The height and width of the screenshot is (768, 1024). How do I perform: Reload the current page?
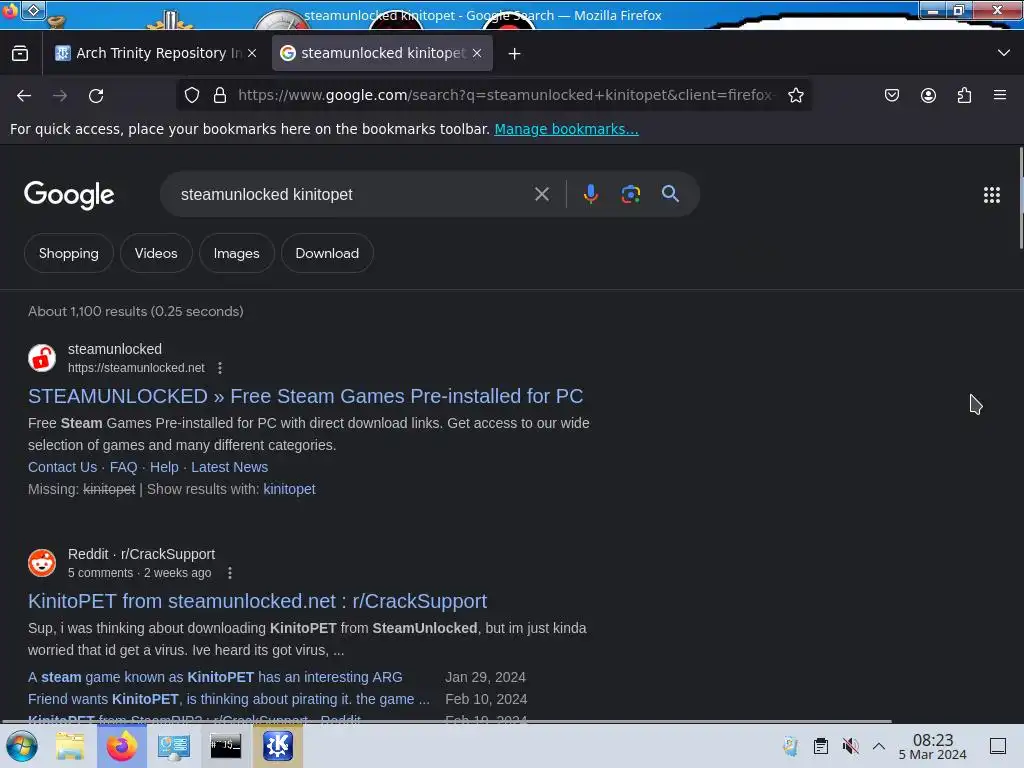[96, 95]
